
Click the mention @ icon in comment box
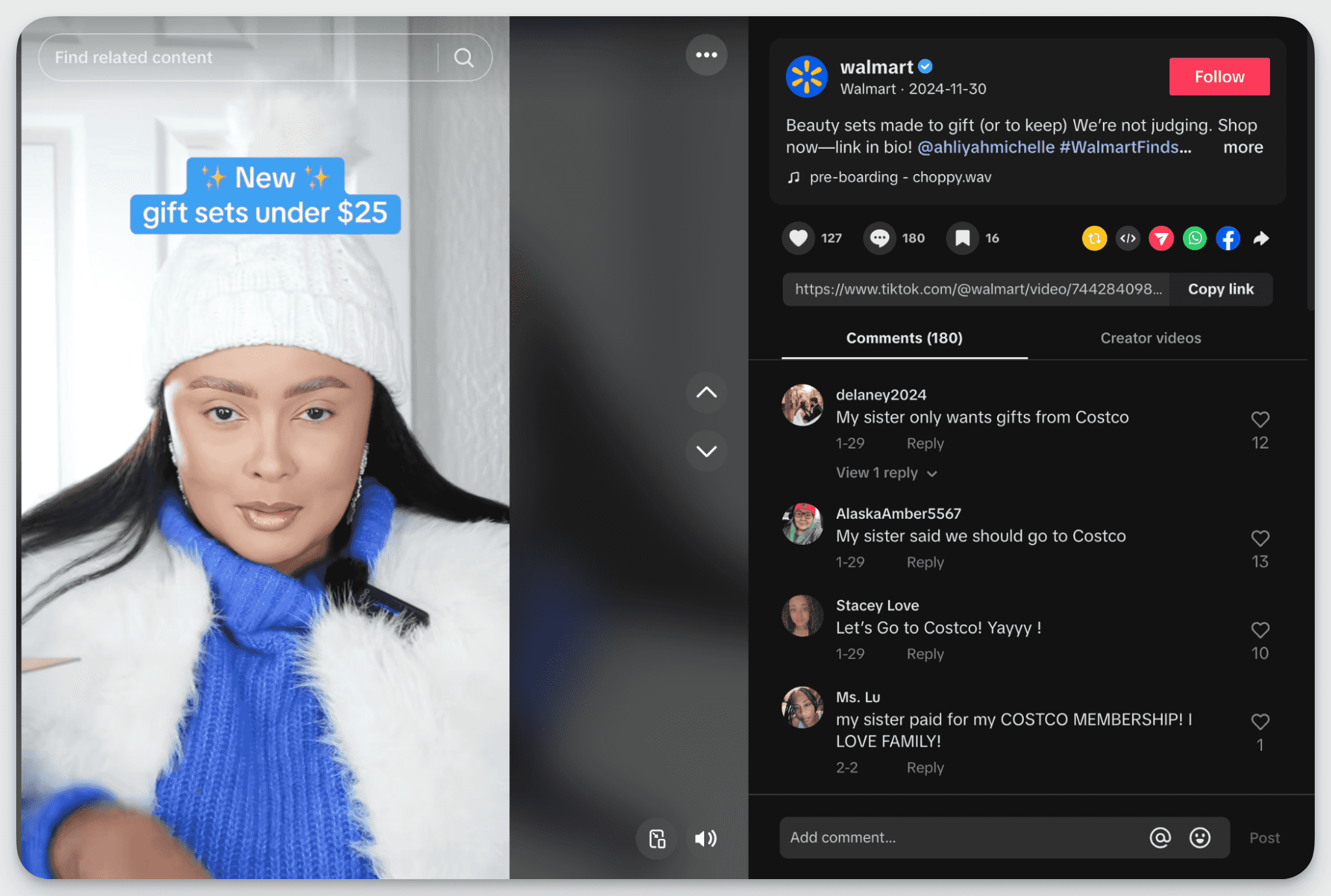[x=1160, y=838]
